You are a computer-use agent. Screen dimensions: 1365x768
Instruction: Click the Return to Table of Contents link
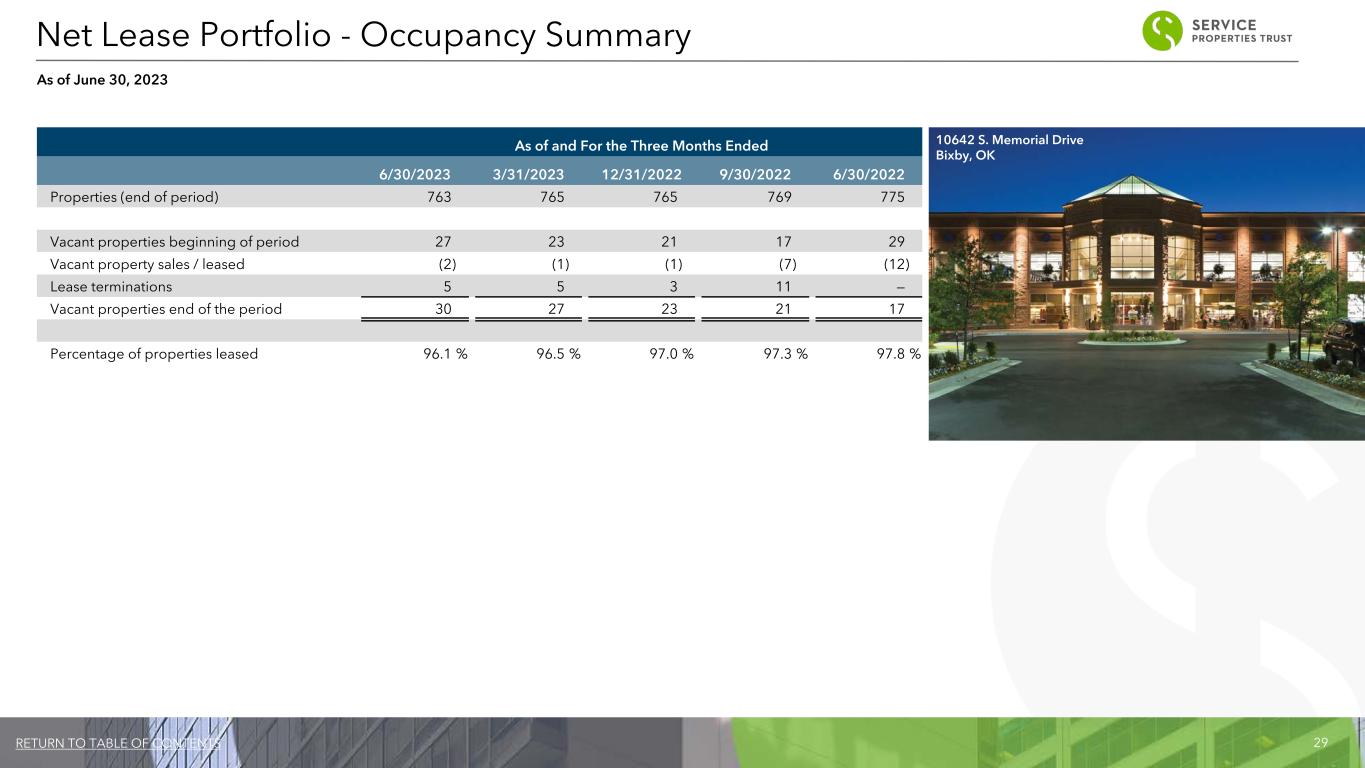tap(118, 743)
